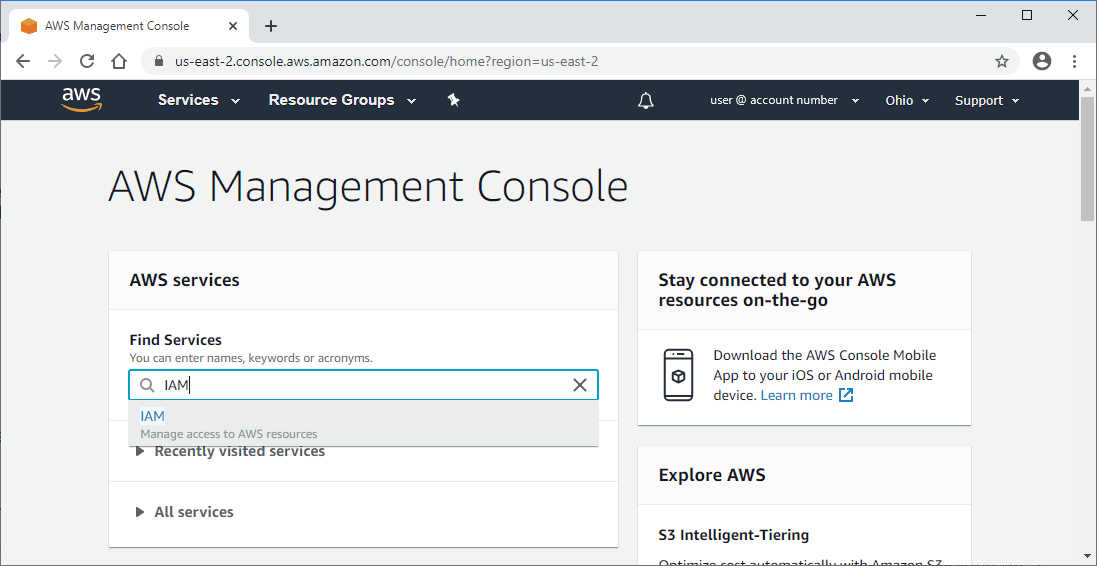Click the page vertical scrollbar thumb
The height and width of the screenshot is (566, 1097).
pos(1088,160)
